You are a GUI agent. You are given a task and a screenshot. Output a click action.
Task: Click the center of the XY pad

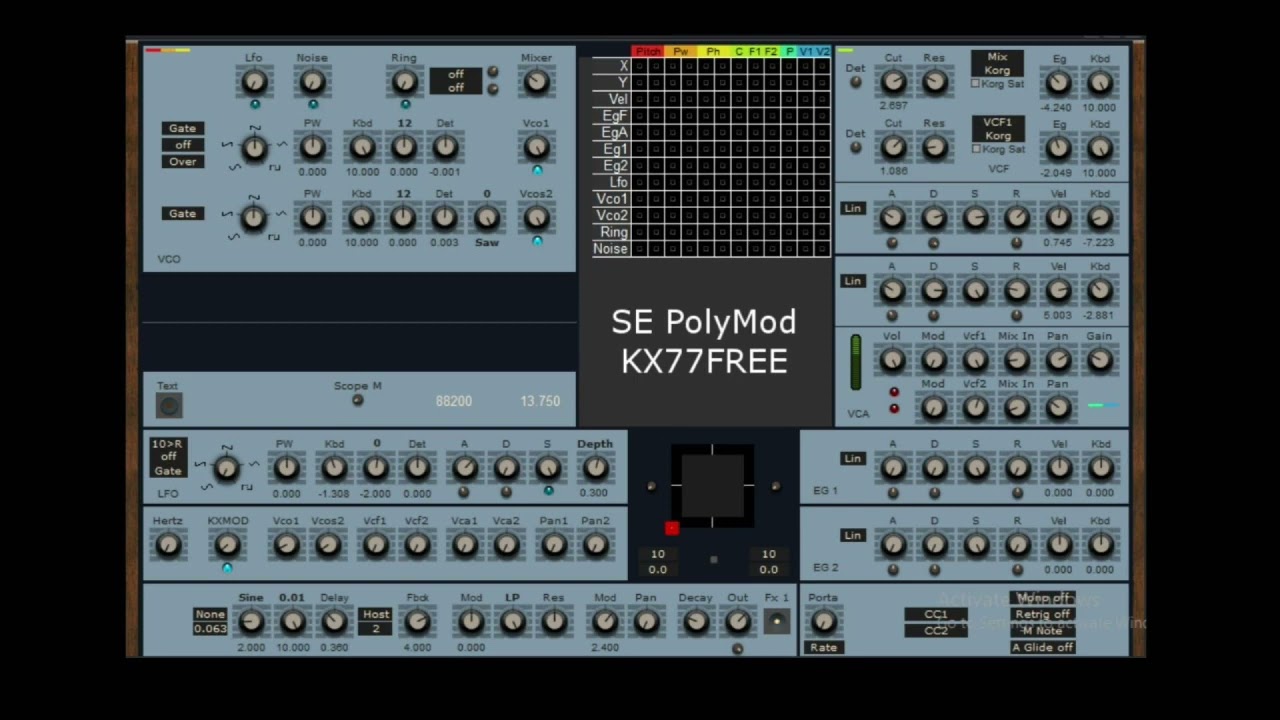coord(713,485)
